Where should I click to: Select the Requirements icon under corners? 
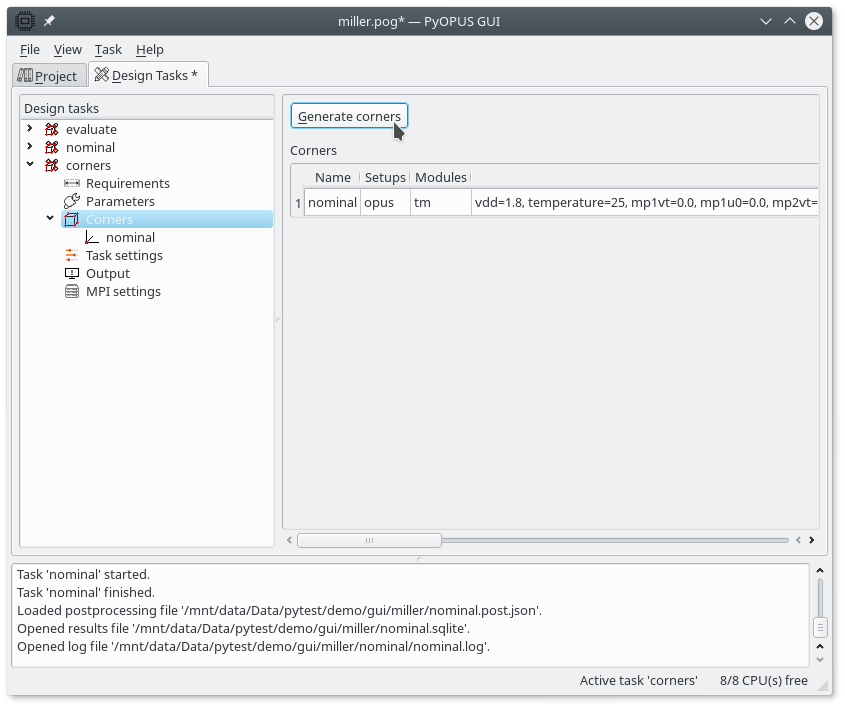coord(72,183)
